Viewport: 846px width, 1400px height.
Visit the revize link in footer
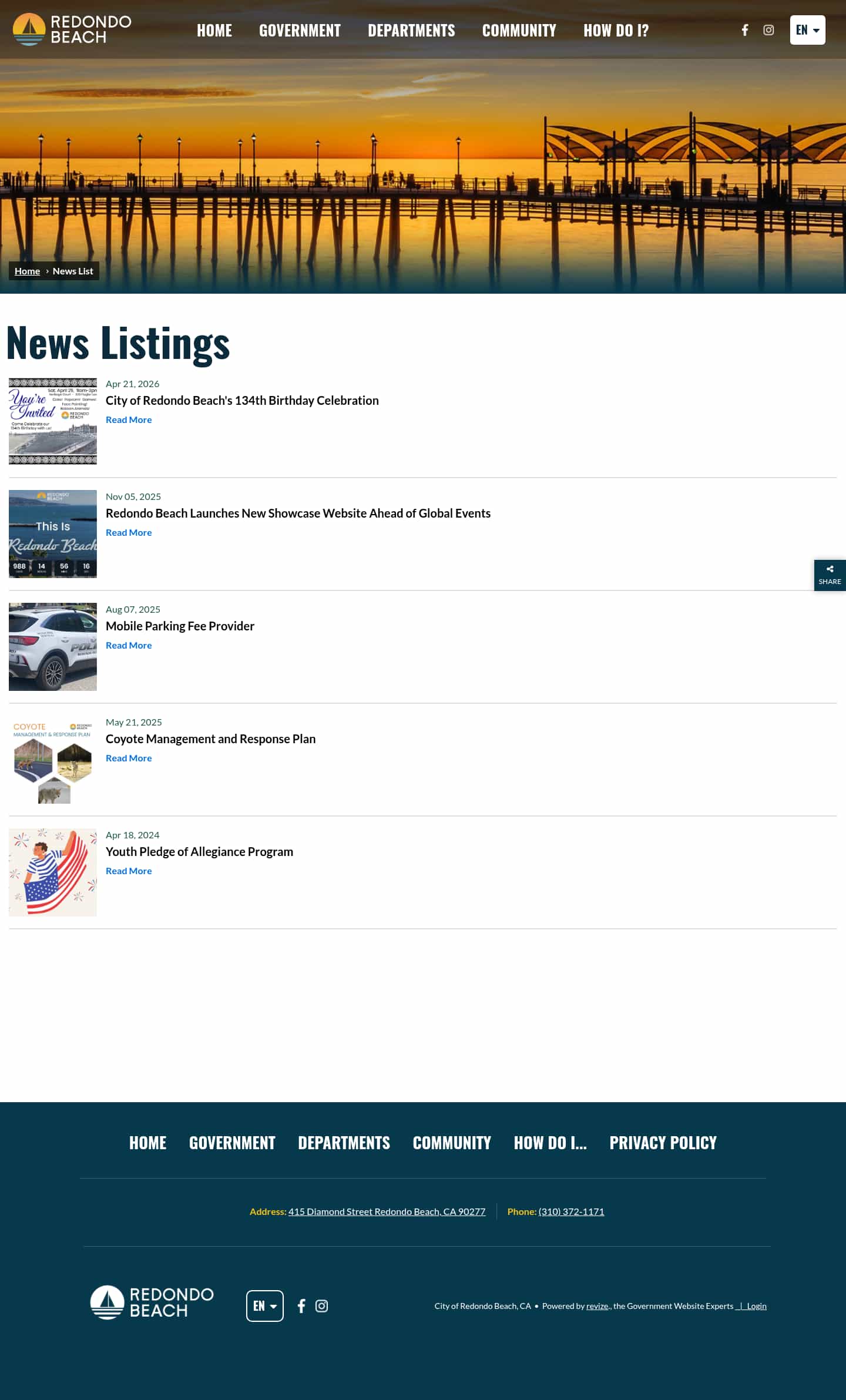pos(597,1306)
